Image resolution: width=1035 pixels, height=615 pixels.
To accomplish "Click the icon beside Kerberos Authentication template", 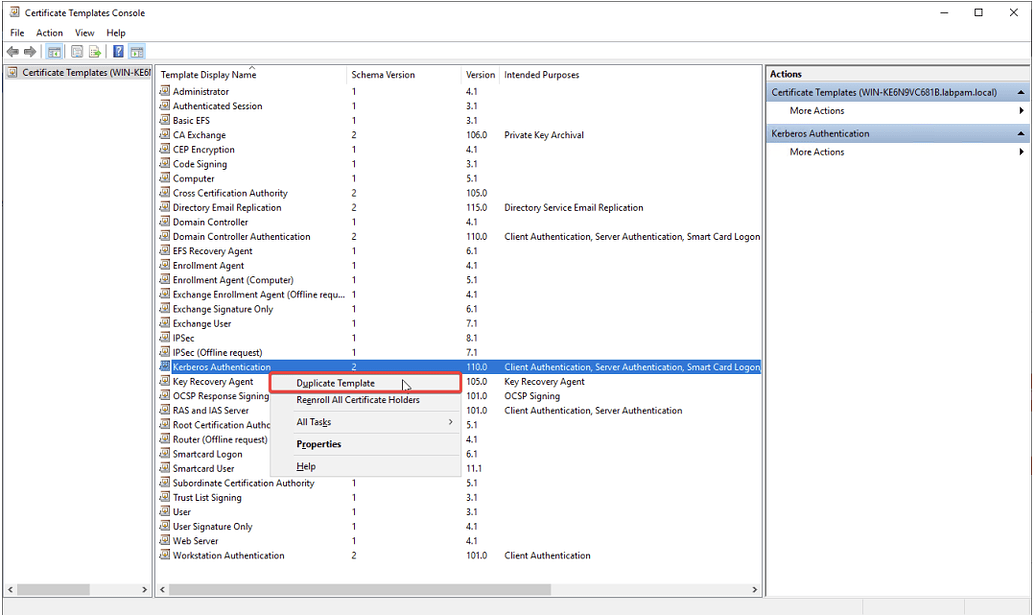I will tap(164, 367).
